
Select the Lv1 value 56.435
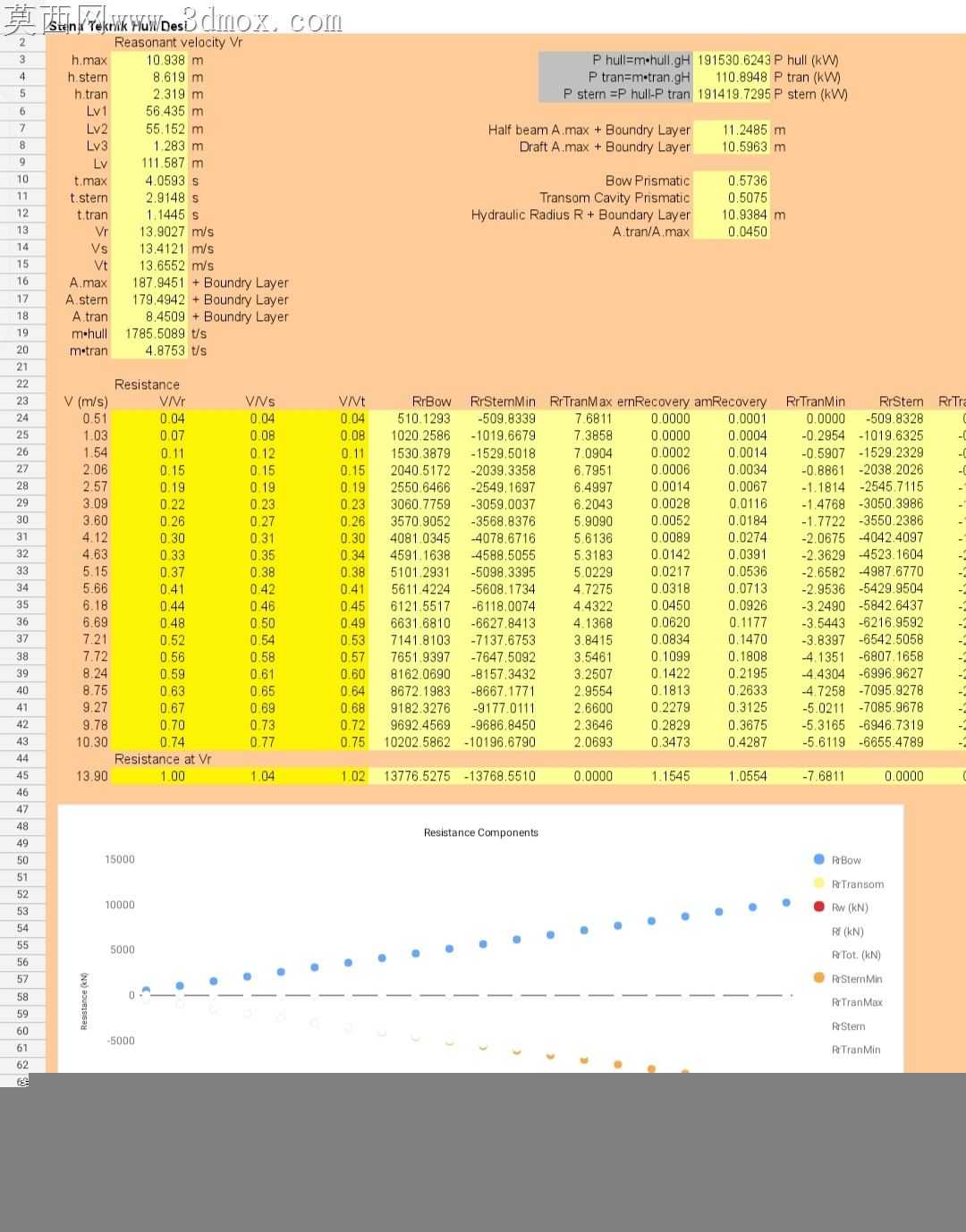(x=165, y=111)
